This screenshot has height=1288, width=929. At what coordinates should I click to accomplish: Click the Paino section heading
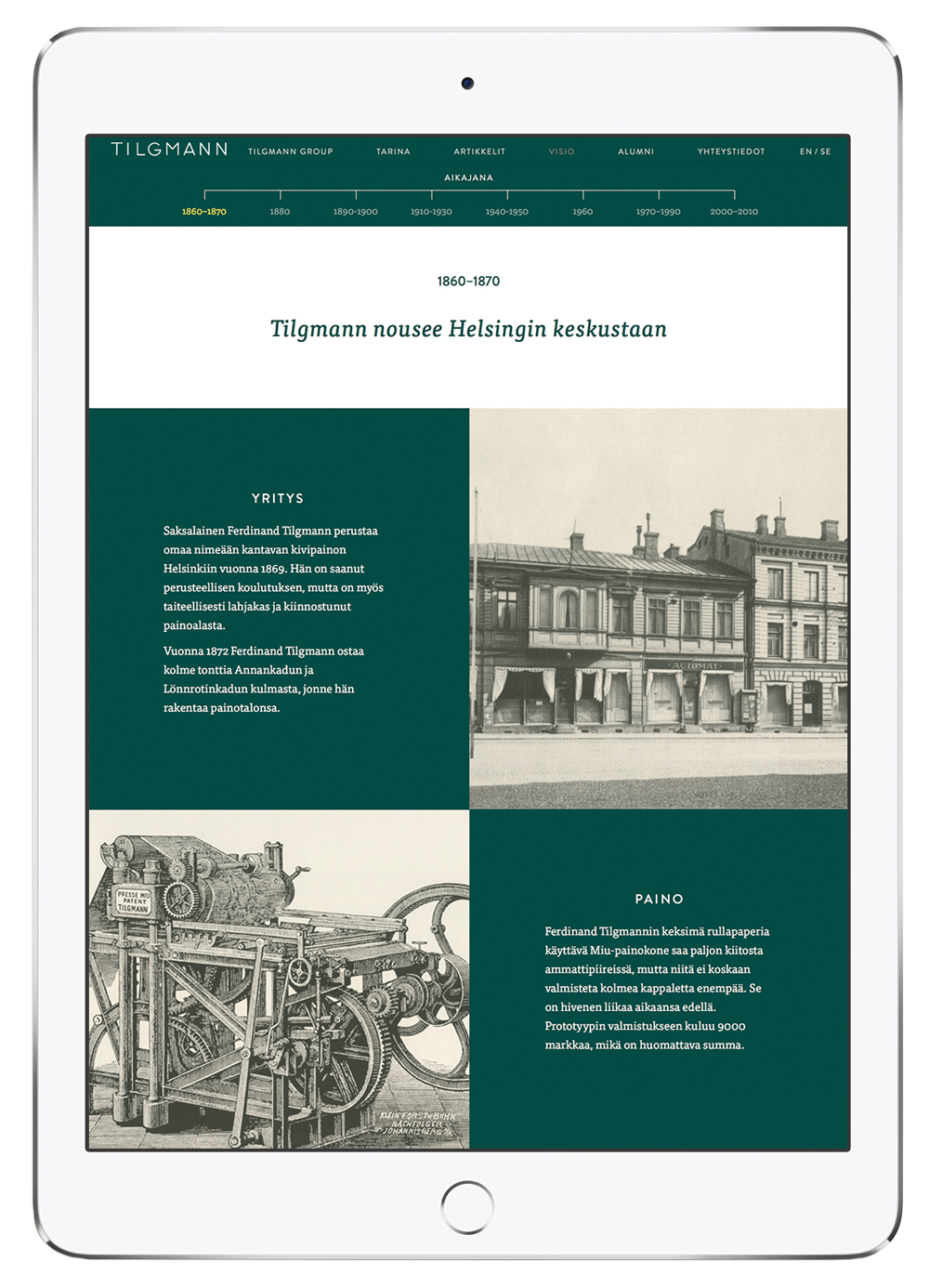click(x=660, y=900)
